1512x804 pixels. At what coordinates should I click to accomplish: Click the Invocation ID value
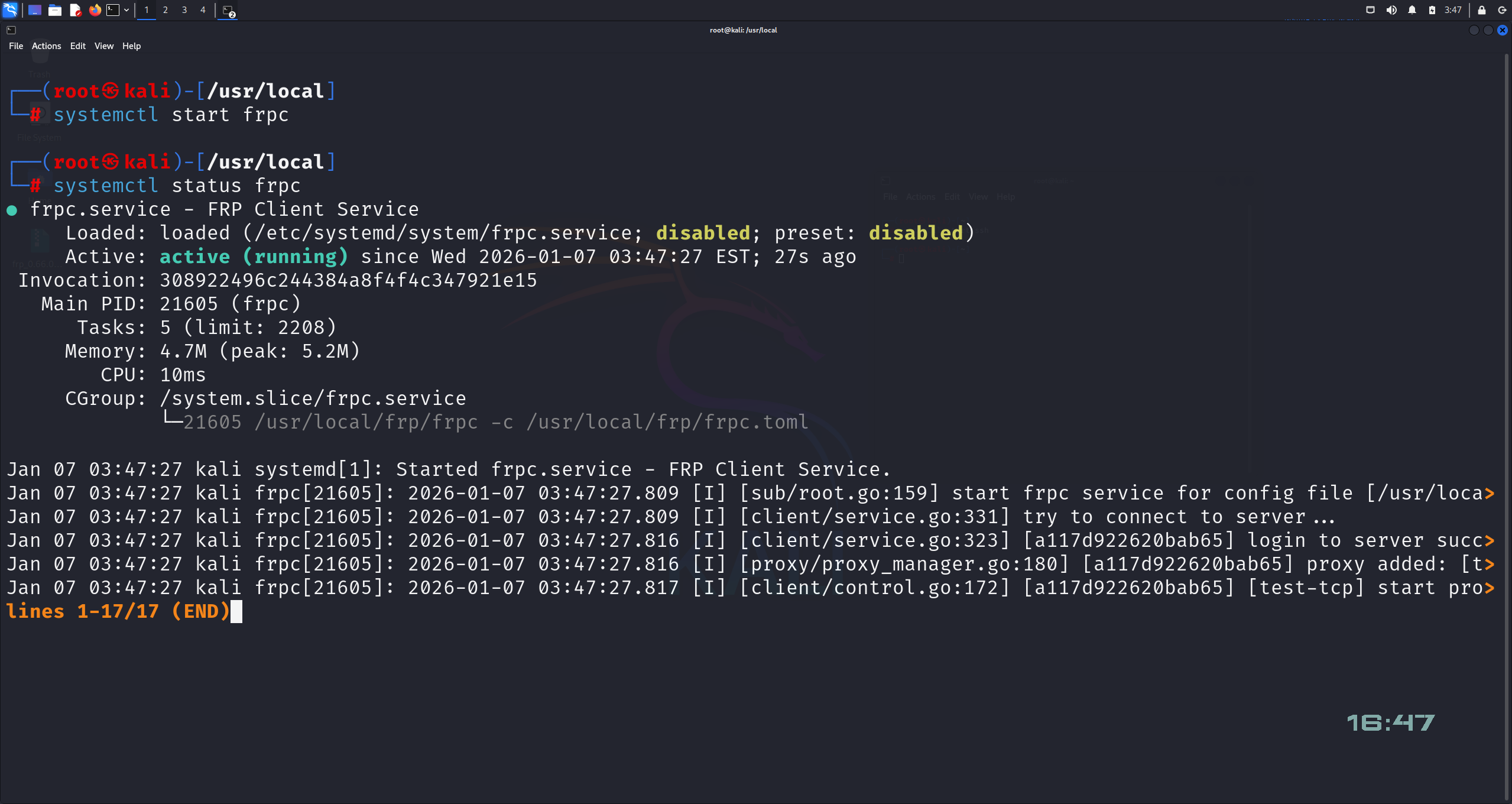click(349, 280)
